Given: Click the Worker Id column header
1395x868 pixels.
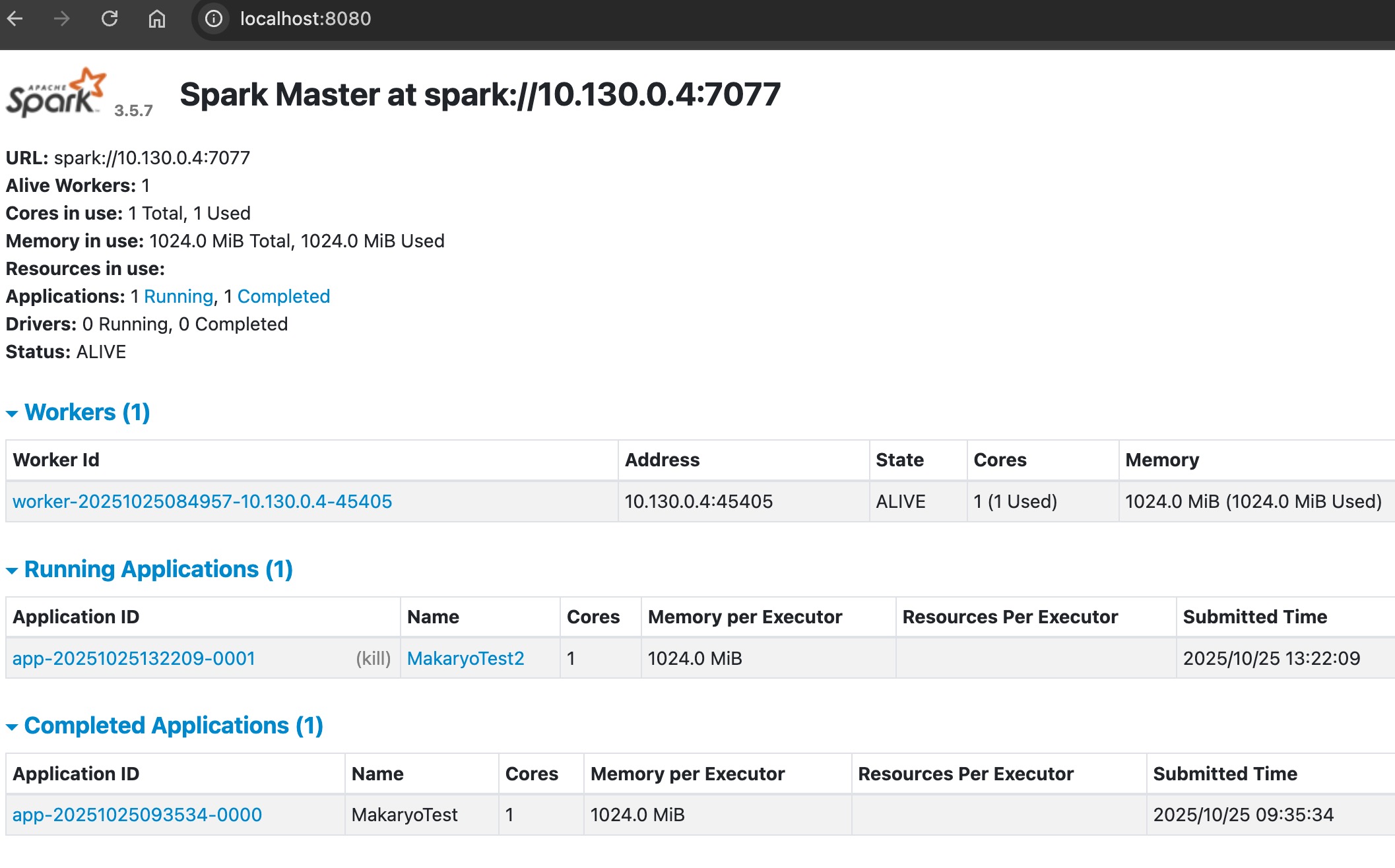Looking at the screenshot, I should pos(56,460).
